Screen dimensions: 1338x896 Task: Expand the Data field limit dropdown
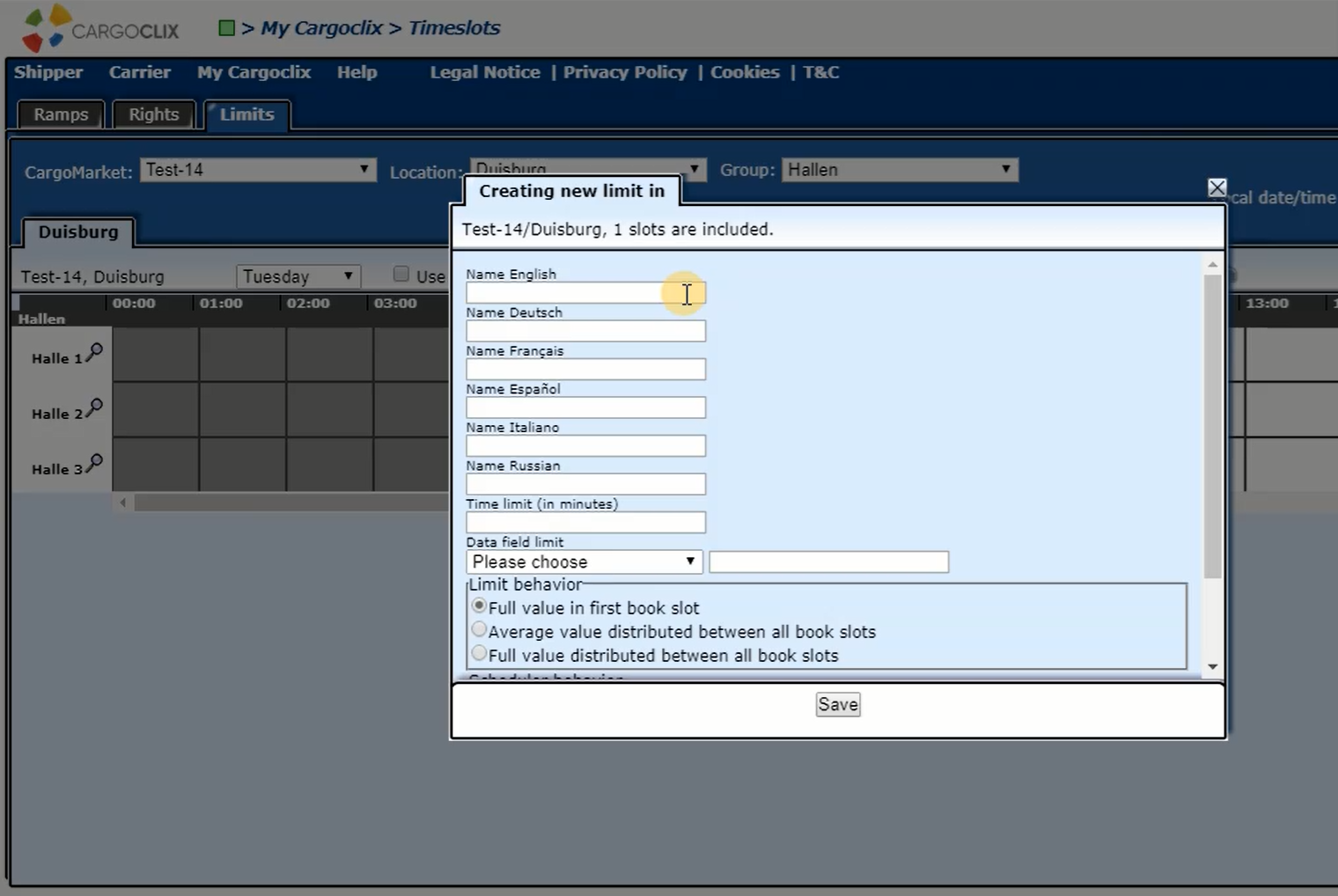click(x=584, y=562)
